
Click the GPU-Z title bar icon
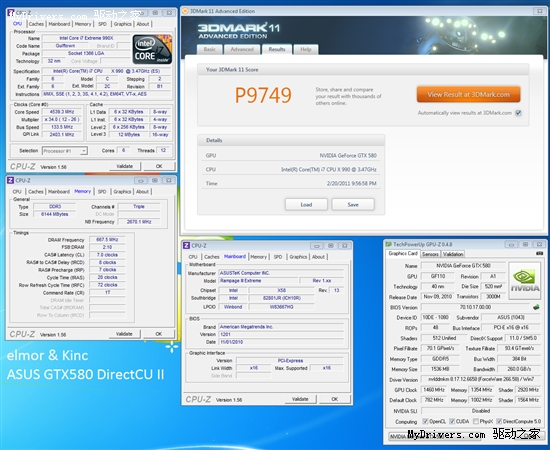tap(388, 244)
